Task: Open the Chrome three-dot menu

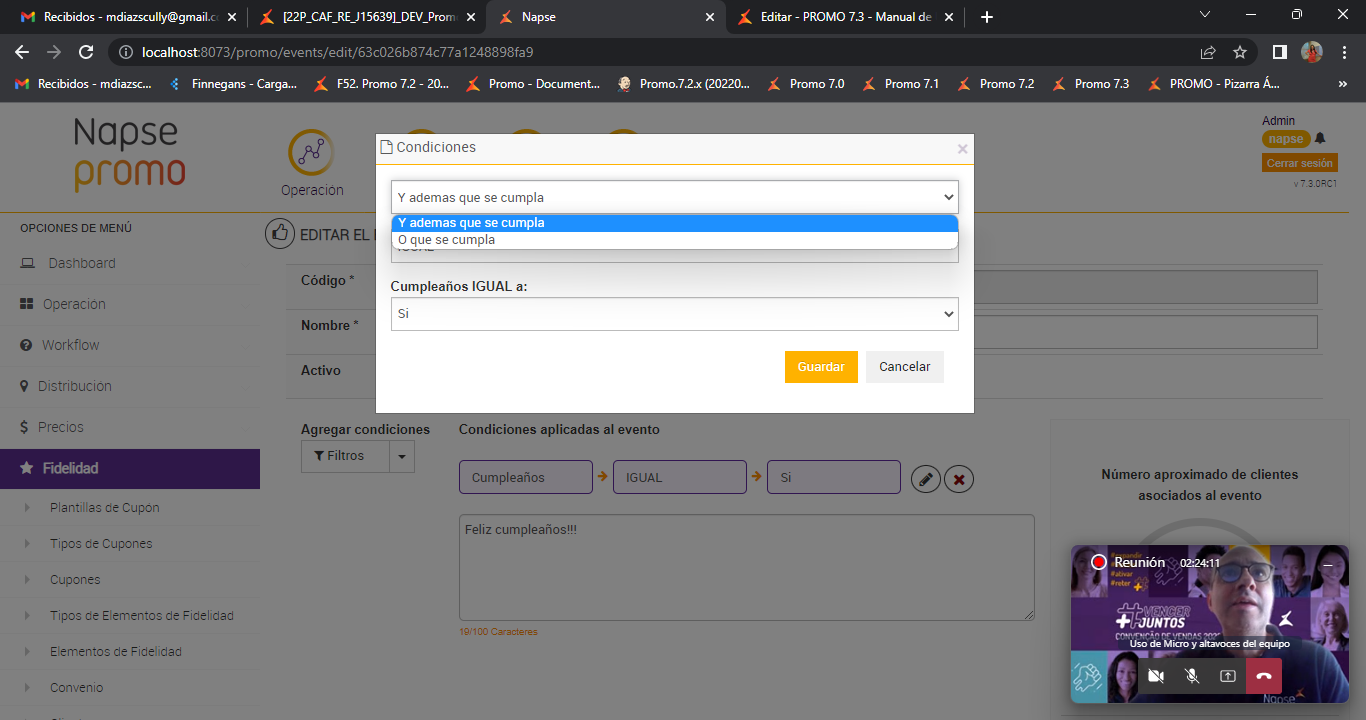Action: pyautogui.click(x=1343, y=52)
